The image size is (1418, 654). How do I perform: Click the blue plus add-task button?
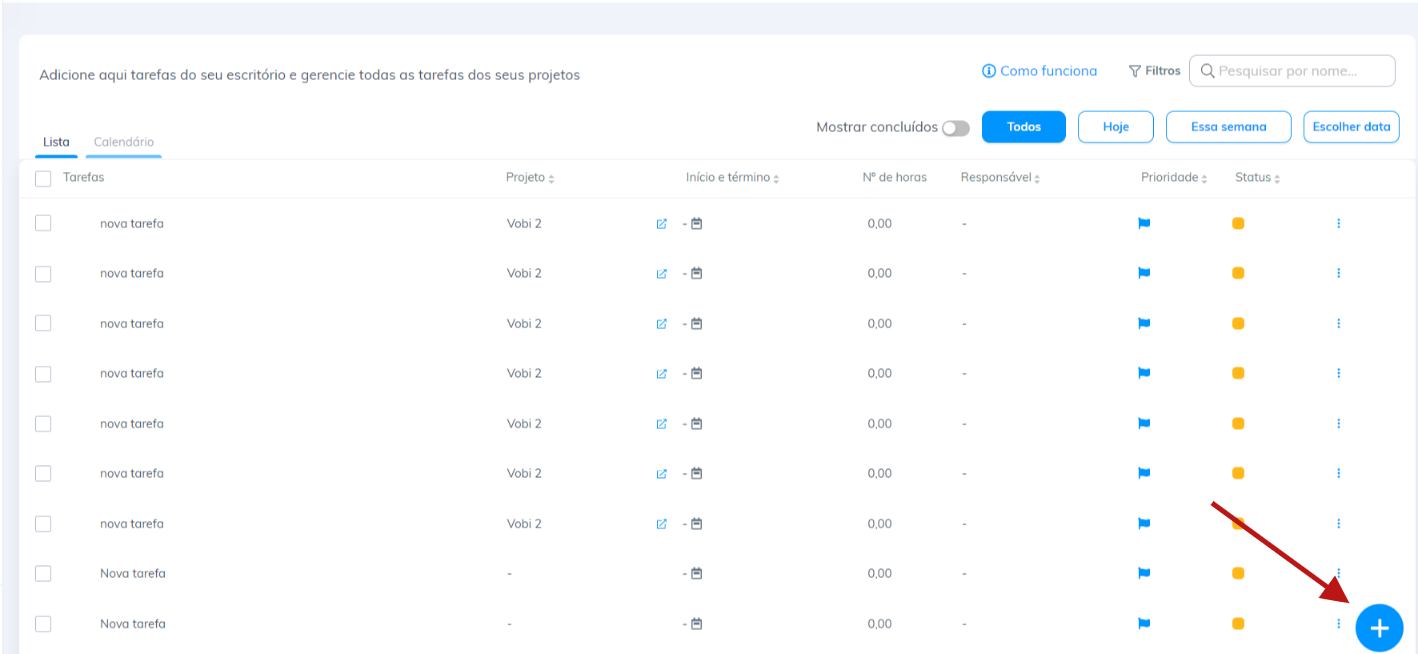1379,628
